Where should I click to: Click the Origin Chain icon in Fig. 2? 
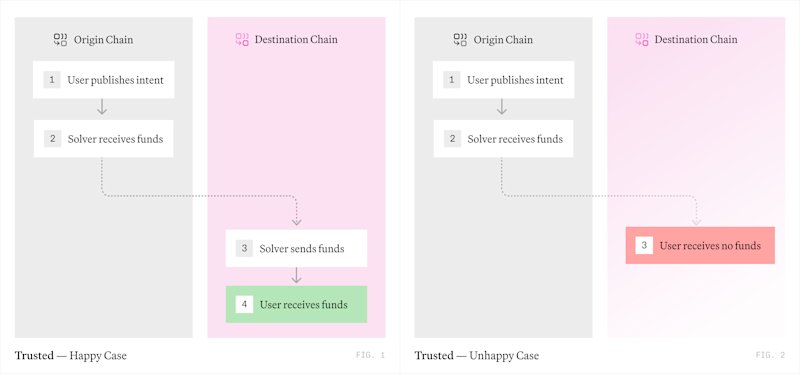pos(460,40)
